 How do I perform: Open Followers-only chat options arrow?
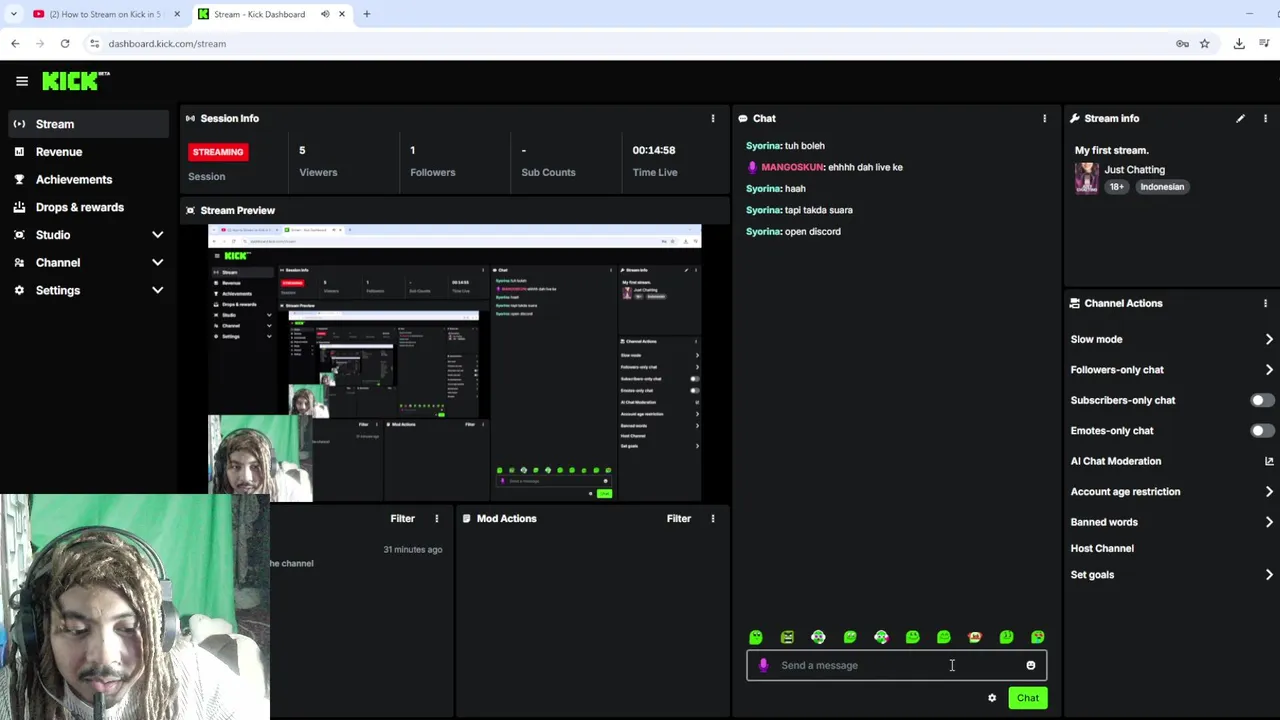[x=1269, y=370]
